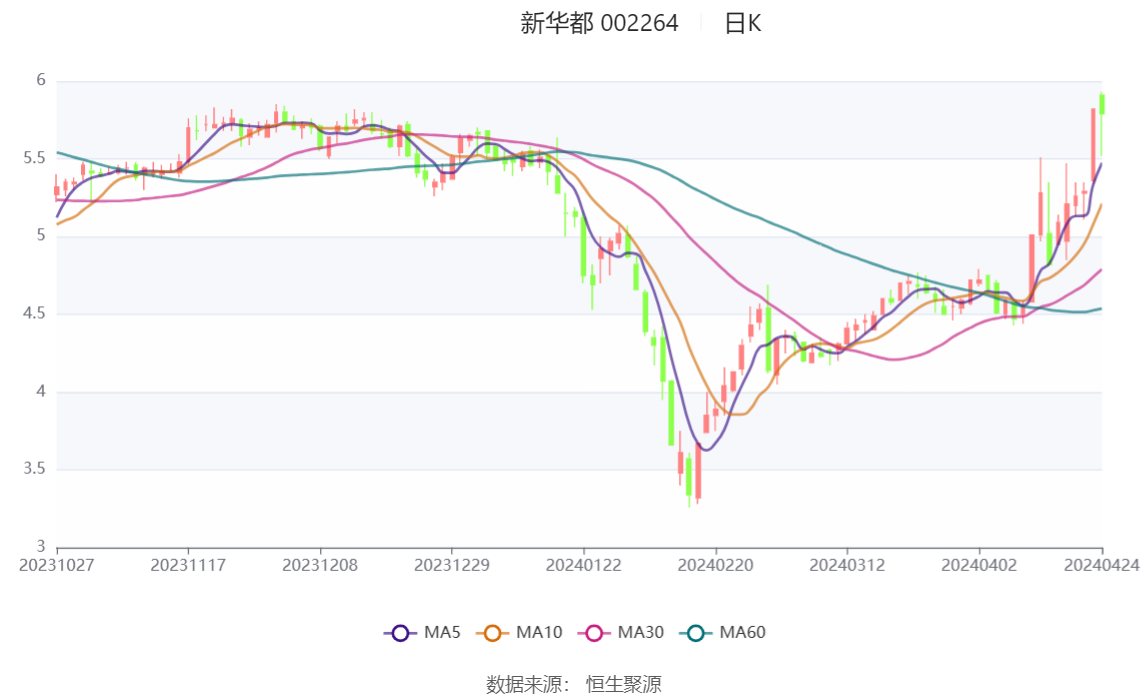Select the 20231229 date on x-axis
This screenshot has height=699, width=1148.
451,565
